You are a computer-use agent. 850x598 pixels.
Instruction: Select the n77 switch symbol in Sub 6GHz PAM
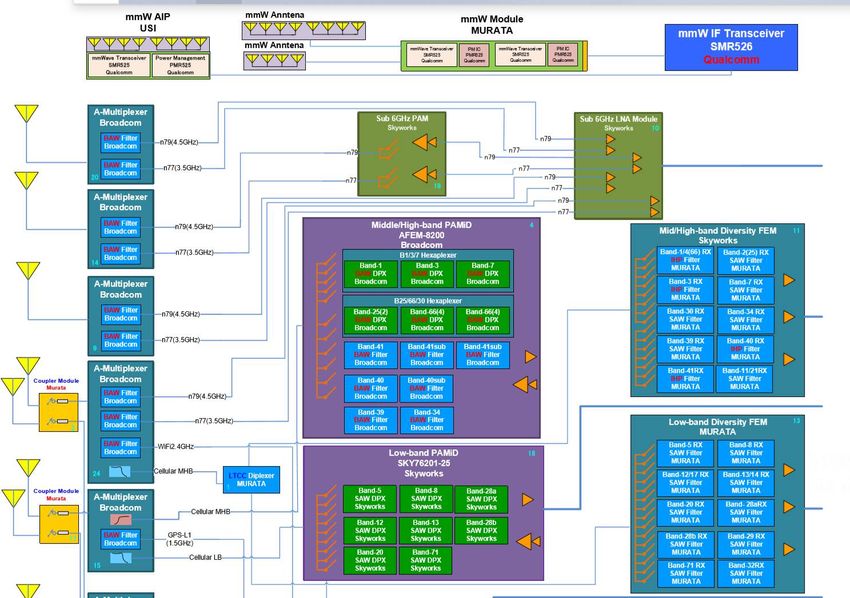point(388,178)
